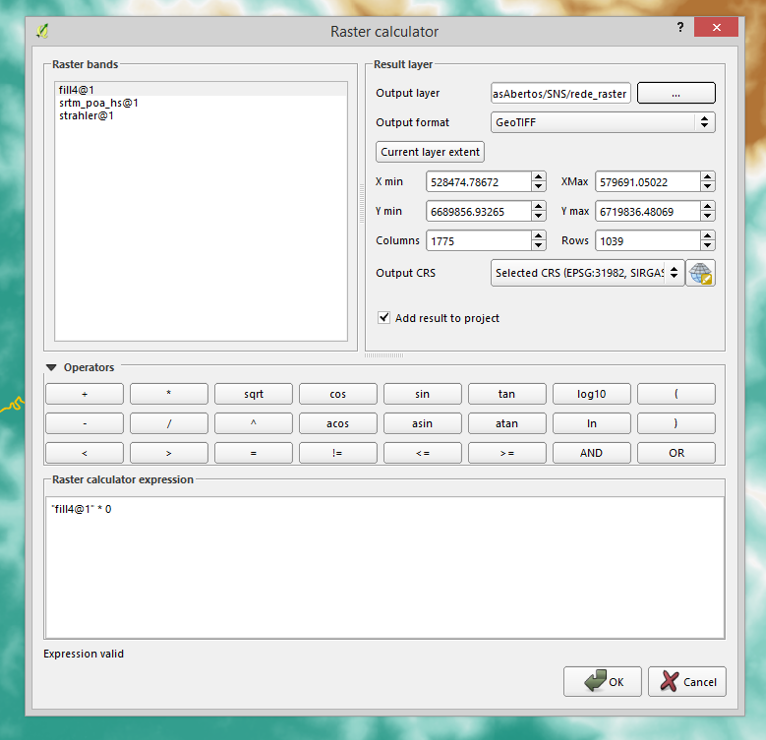Select the strahler@1 raster band
This screenshot has width=766, height=740.
[x=86, y=116]
